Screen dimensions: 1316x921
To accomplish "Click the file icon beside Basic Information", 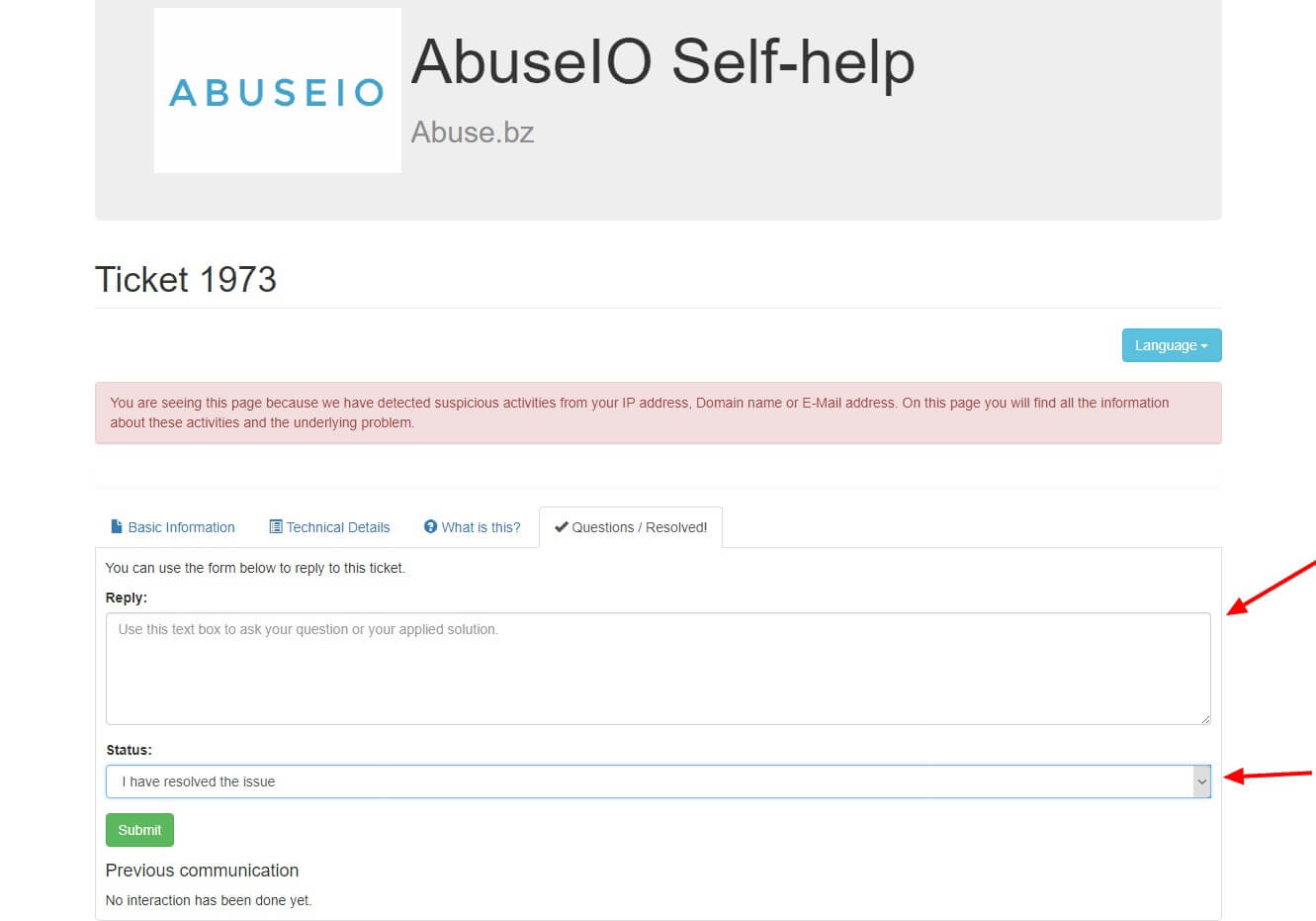I will coord(117,526).
